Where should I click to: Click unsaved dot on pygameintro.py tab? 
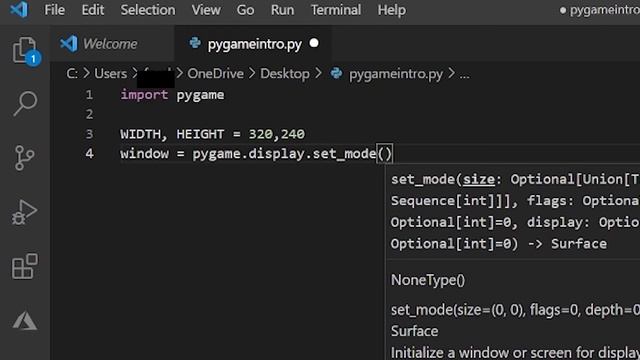coord(314,43)
